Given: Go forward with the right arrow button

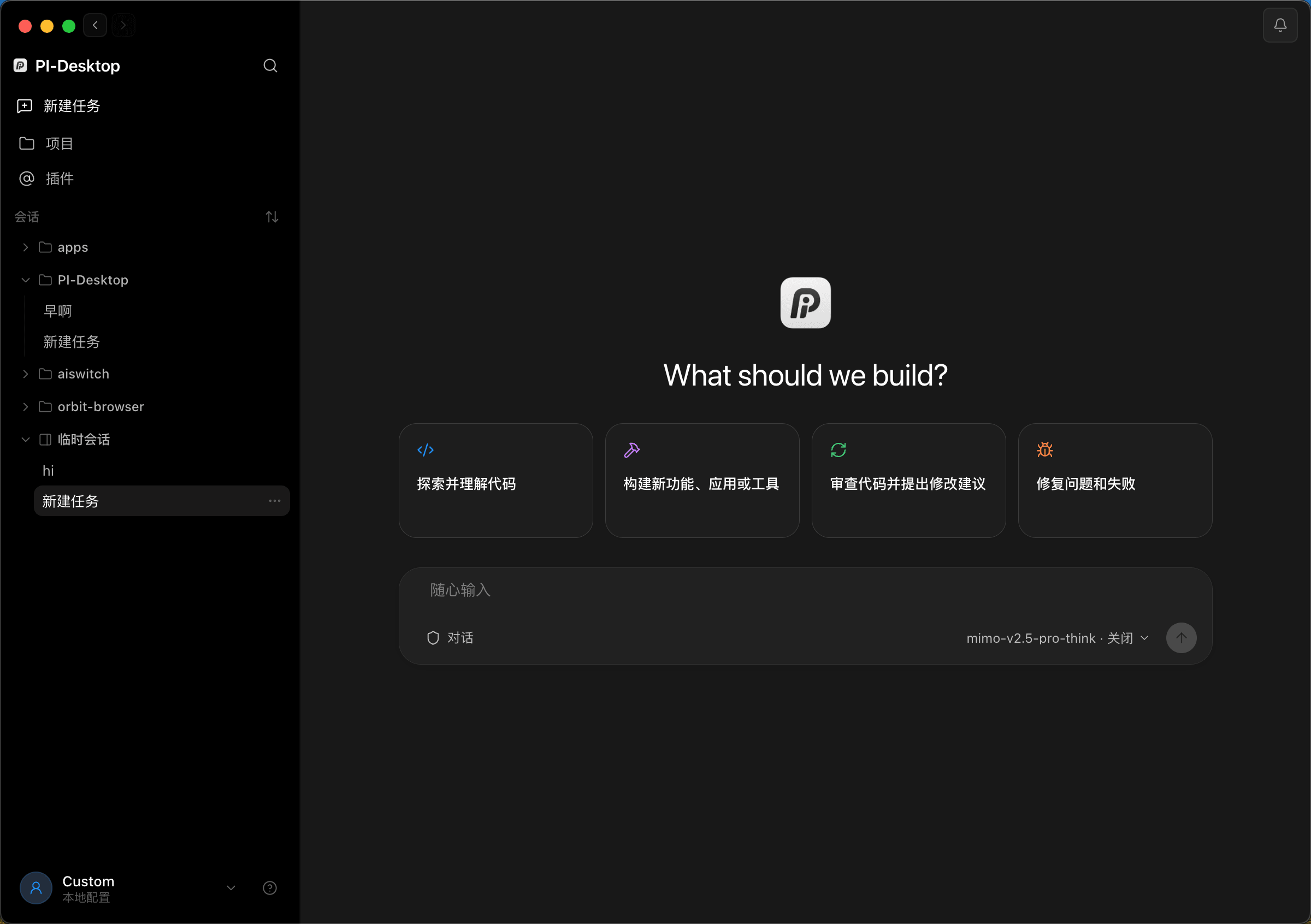Looking at the screenshot, I should 123,25.
